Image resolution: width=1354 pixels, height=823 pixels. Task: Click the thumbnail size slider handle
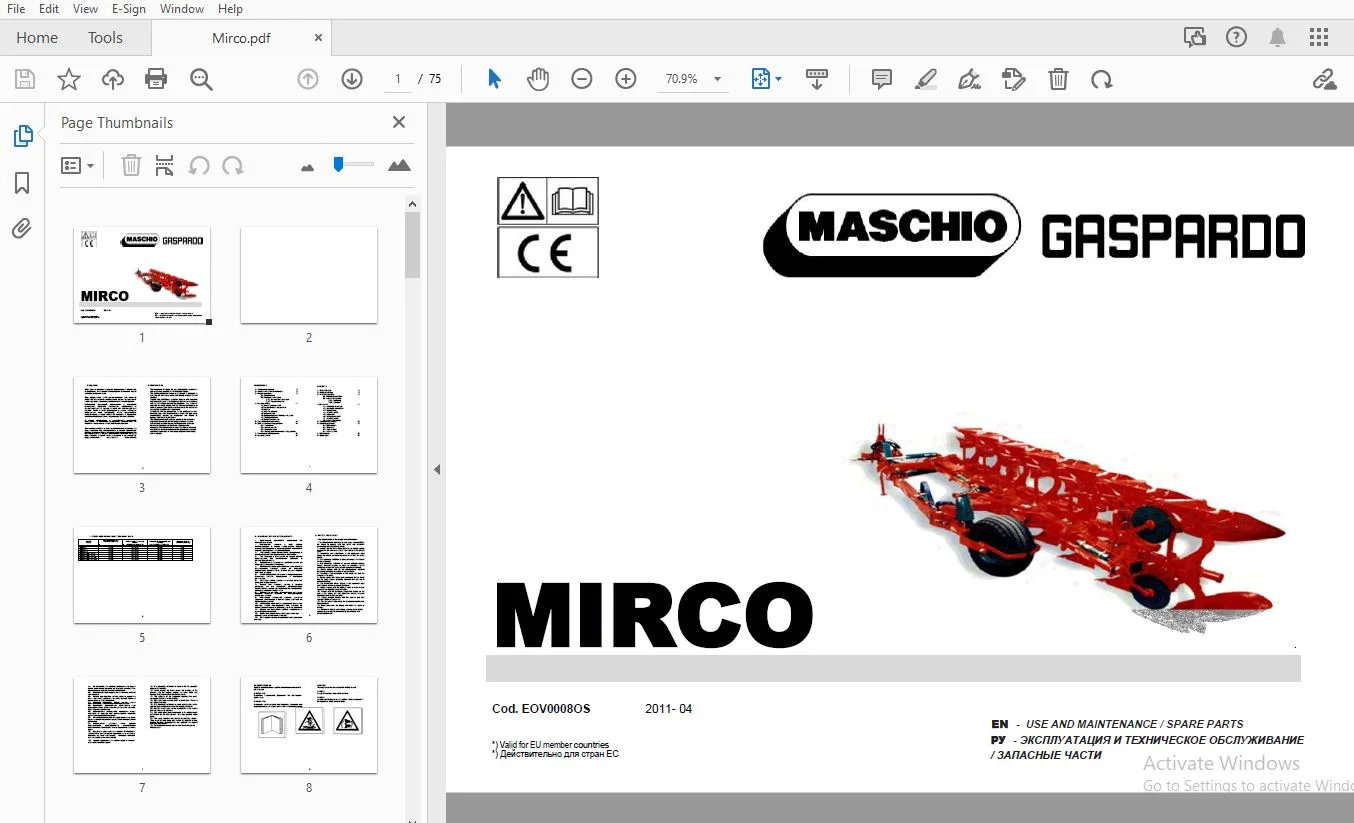pos(339,164)
